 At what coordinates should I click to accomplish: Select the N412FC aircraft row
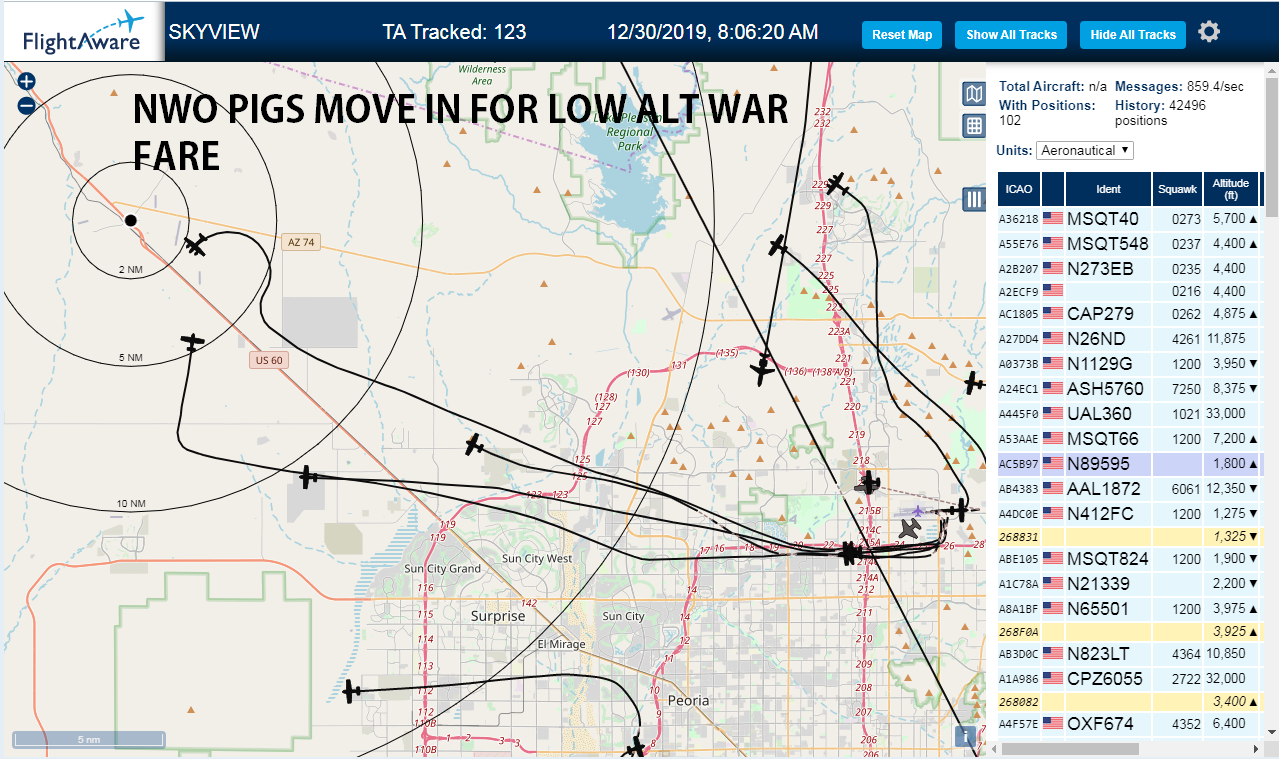click(x=1130, y=513)
